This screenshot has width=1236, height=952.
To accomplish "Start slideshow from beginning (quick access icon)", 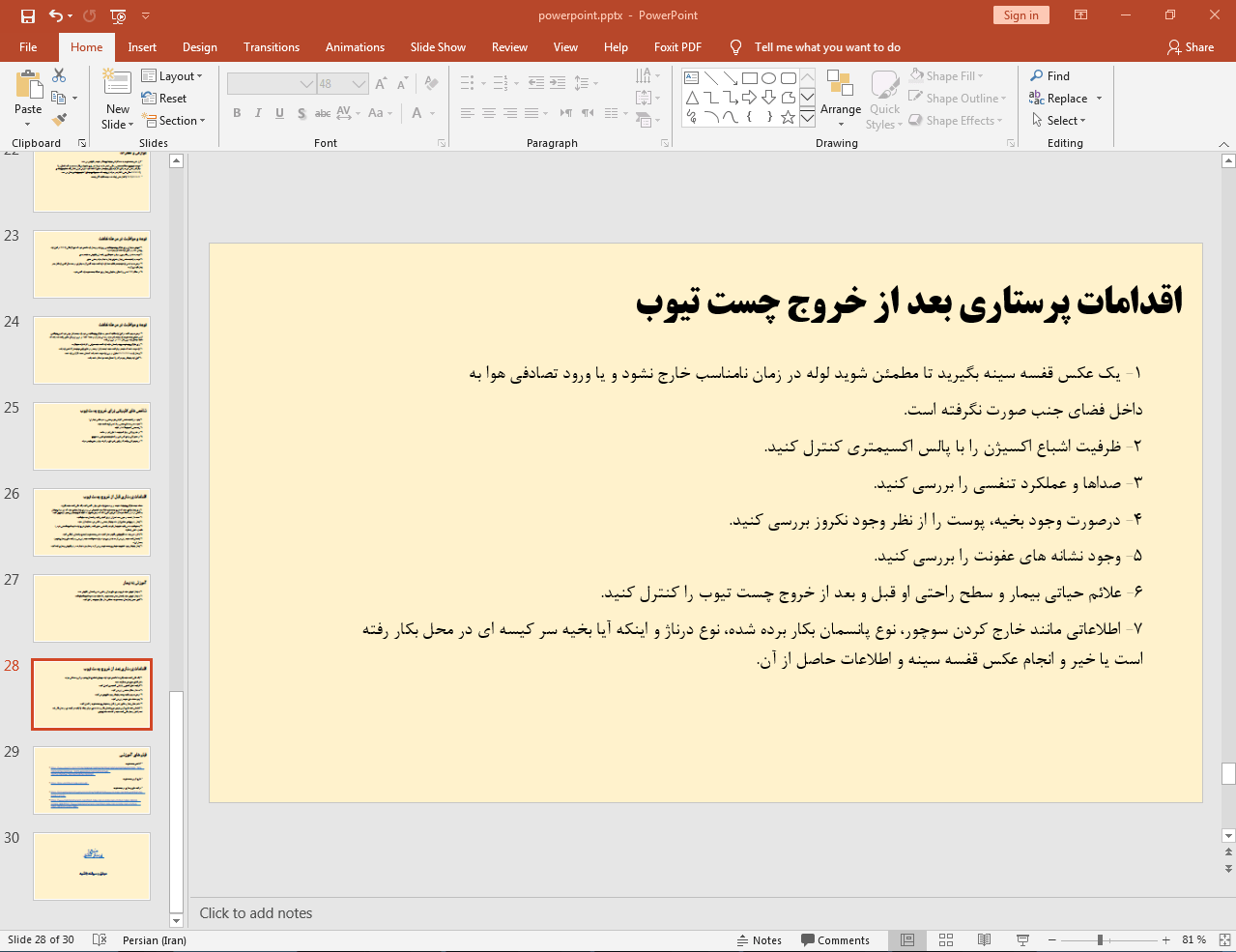I will coord(118,15).
